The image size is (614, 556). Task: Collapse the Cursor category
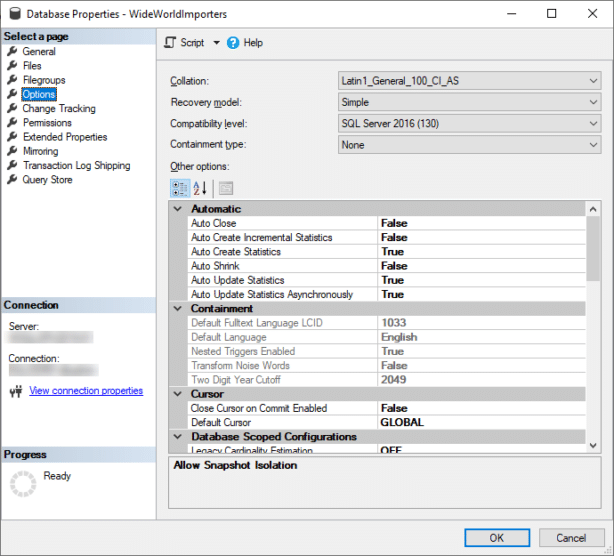pos(178,394)
